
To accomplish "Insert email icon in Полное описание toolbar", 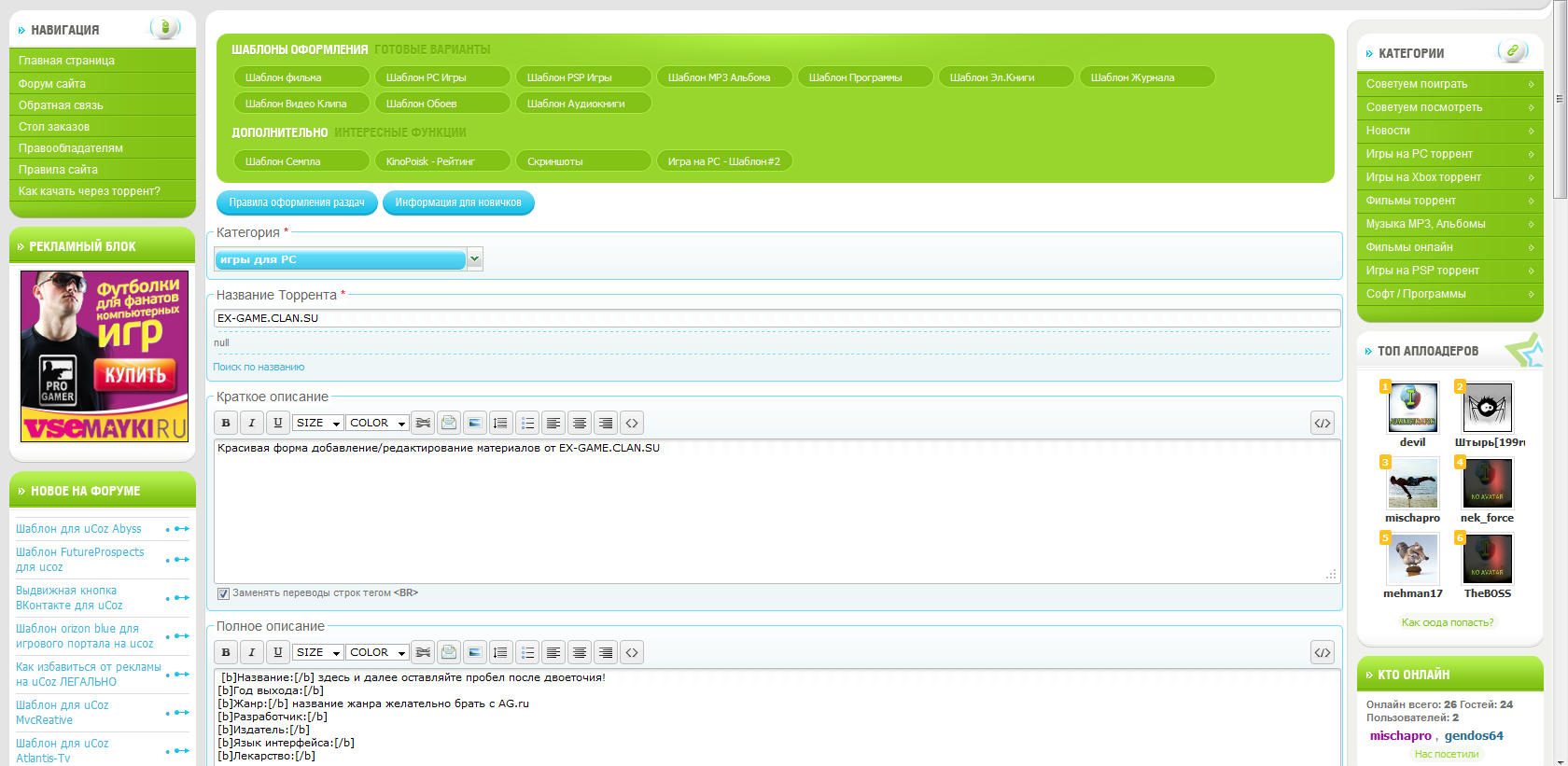I will [449, 652].
